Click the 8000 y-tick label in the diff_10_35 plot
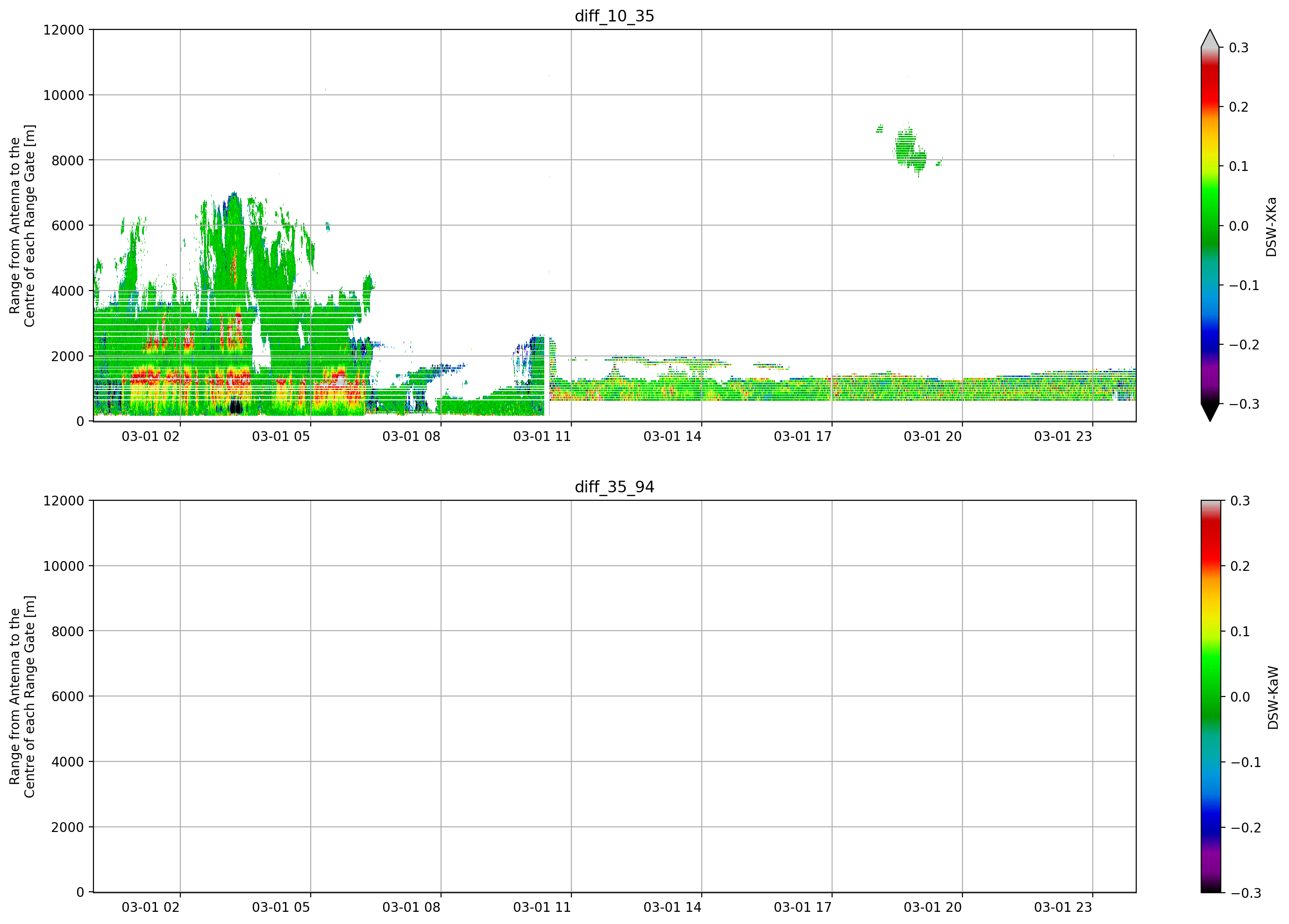 coord(68,160)
